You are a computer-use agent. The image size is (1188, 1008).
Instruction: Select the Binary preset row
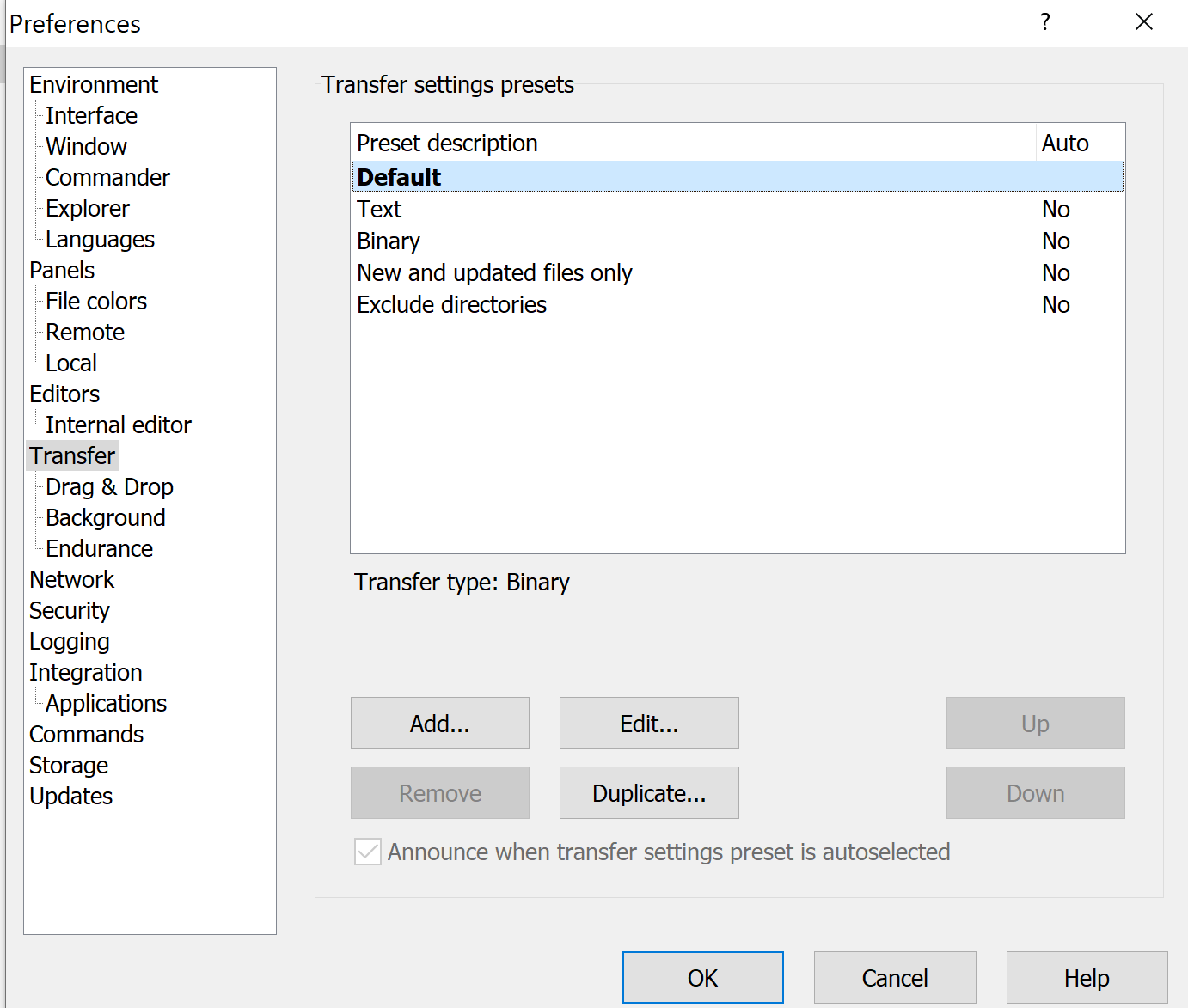(389, 241)
